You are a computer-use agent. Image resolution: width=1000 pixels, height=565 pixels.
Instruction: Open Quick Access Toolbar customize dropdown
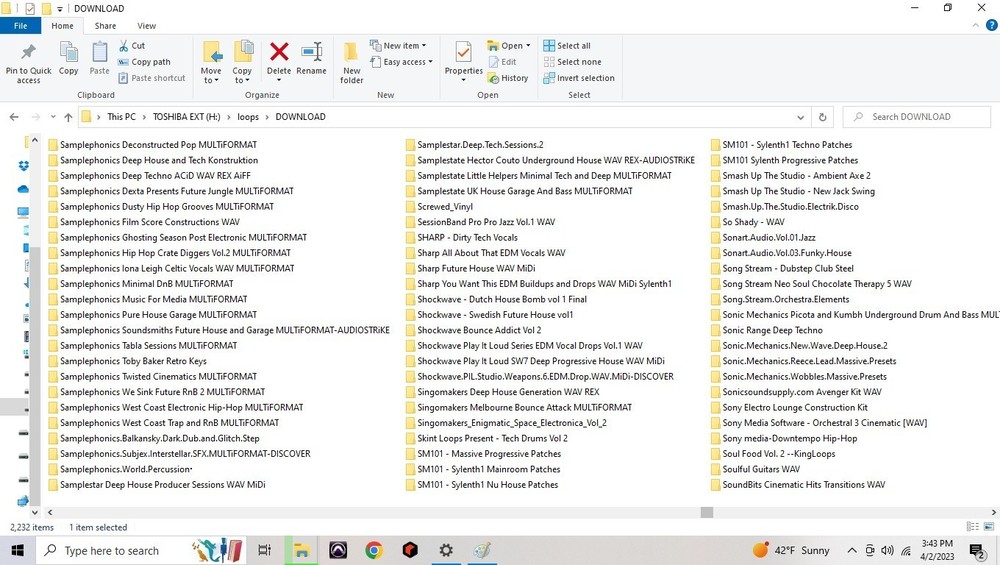pos(60,9)
